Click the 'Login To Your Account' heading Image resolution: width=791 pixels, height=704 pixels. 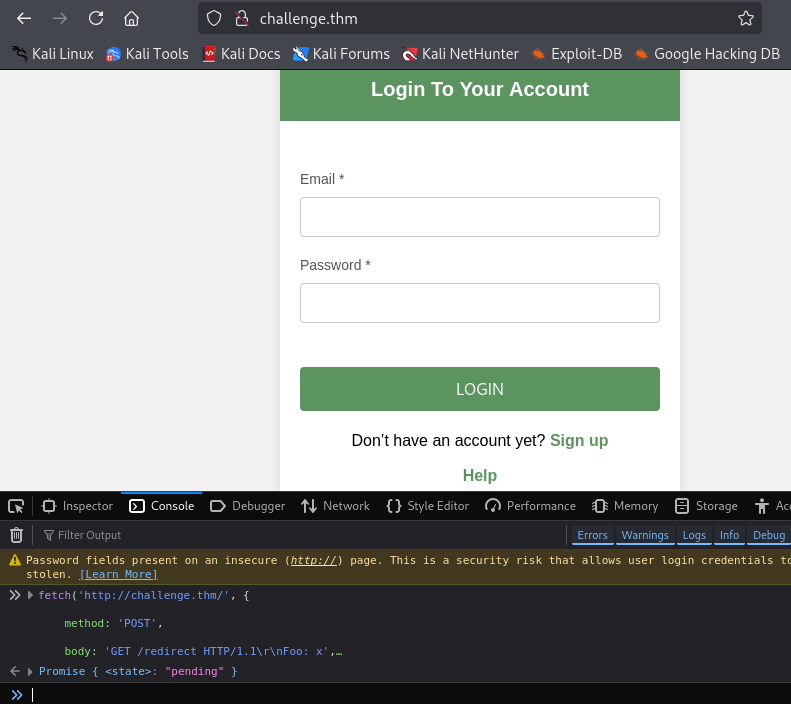click(x=480, y=89)
